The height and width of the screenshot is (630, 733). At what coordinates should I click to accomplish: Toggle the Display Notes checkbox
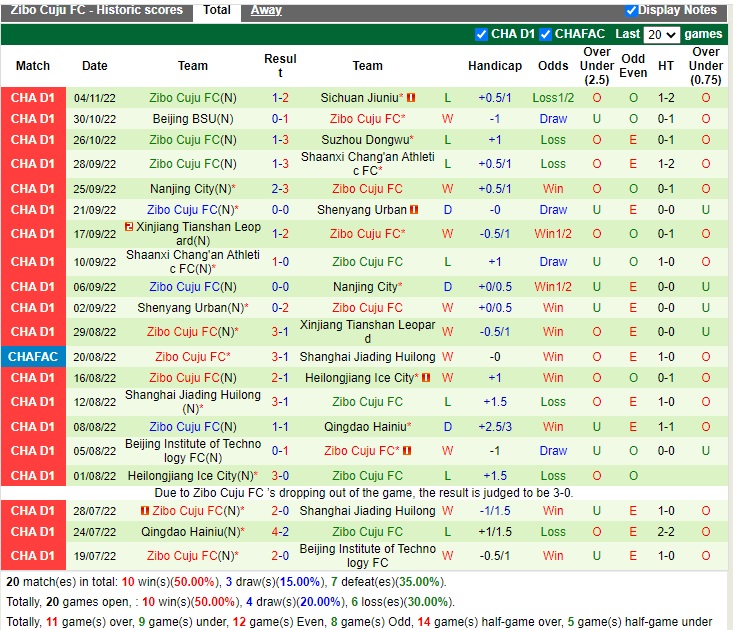pos(631,10)
